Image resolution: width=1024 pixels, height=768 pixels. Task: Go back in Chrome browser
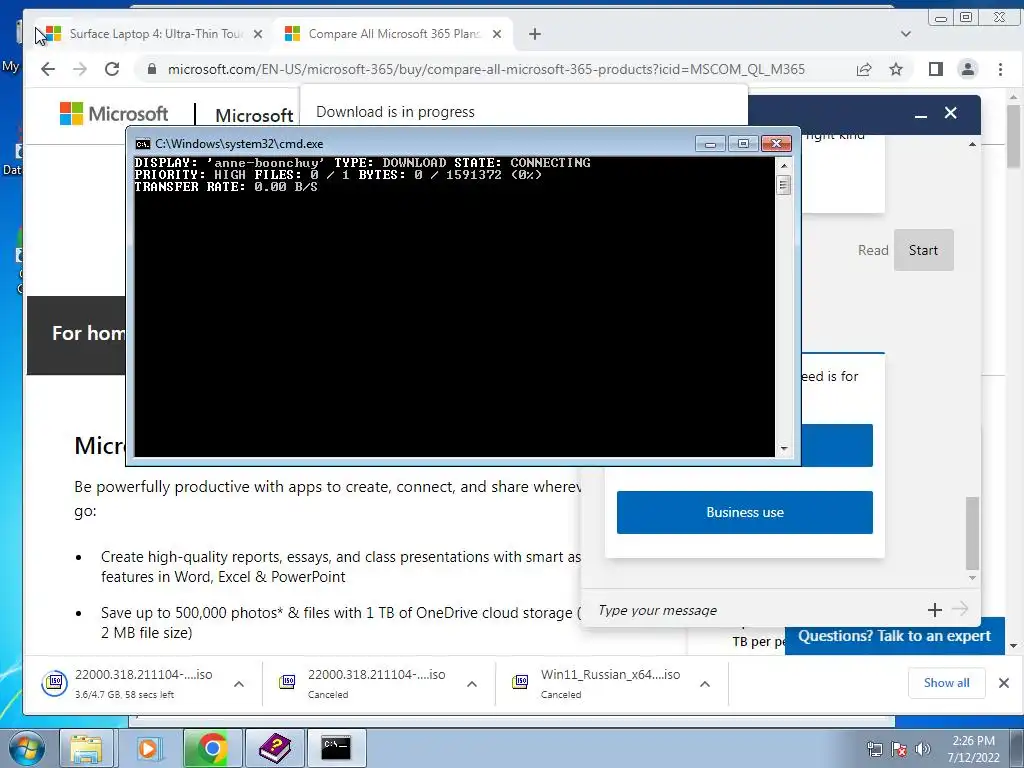pos(48,69)
